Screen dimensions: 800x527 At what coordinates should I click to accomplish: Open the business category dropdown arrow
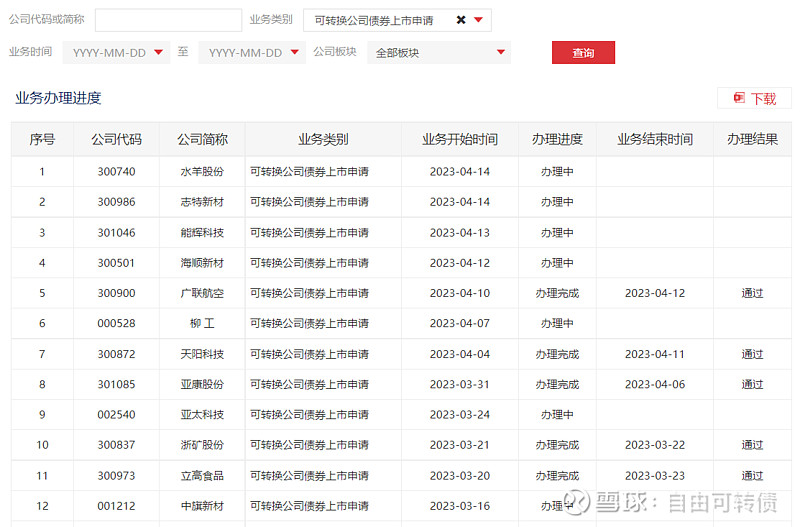[x=478, y=20]
